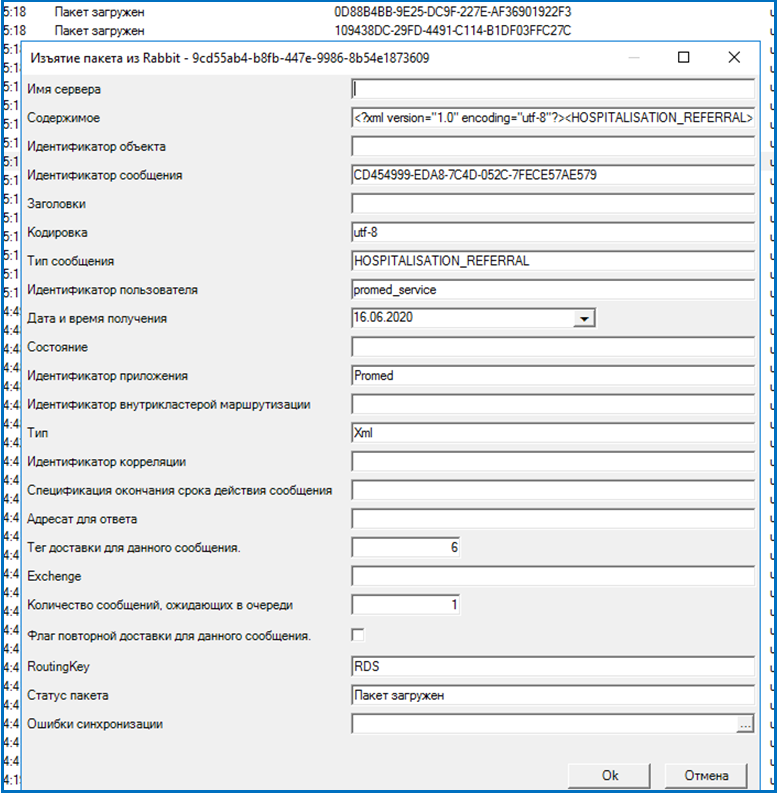The height and width of the screenshot is (793, 777).
Task: Click the RoutingKey field with RDS
Action: (x=553, y=667)
